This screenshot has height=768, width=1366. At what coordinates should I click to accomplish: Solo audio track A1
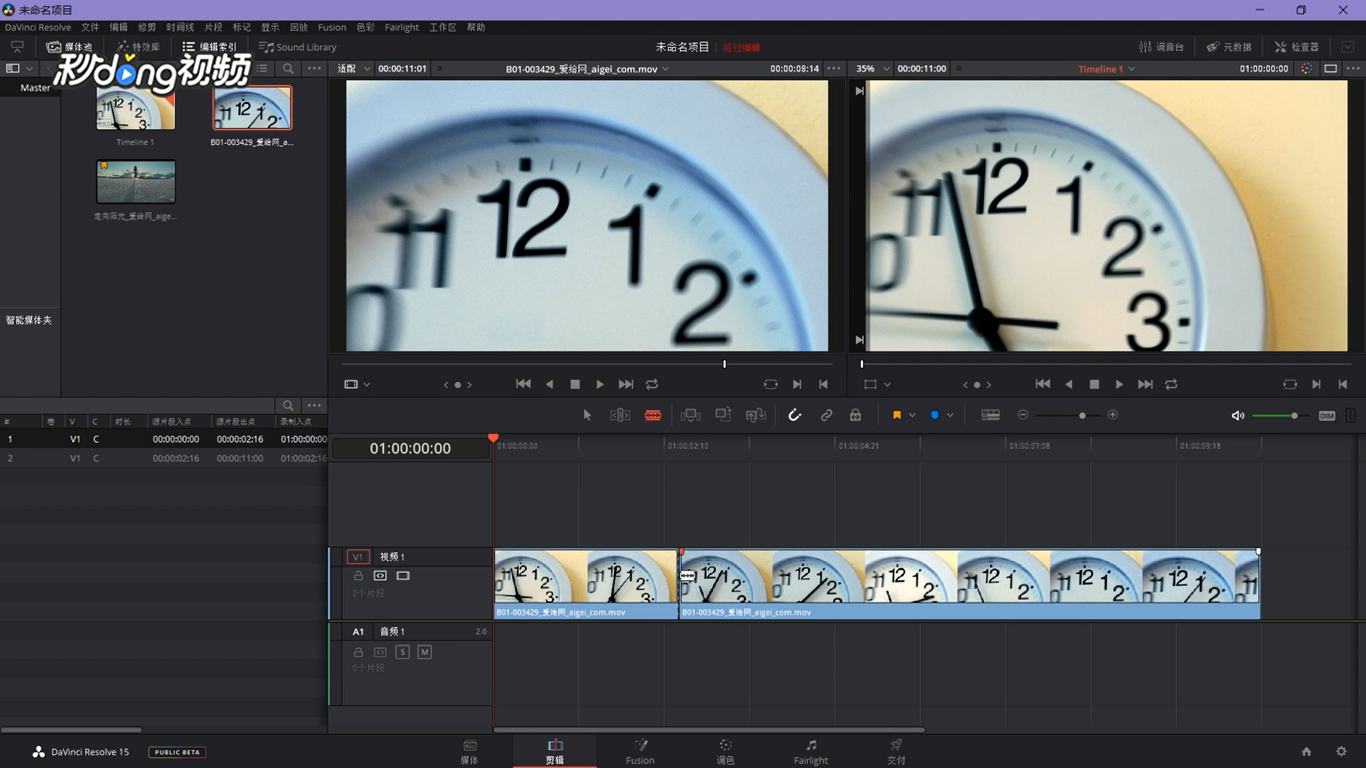pyautogui.click(x=402, y=652)
